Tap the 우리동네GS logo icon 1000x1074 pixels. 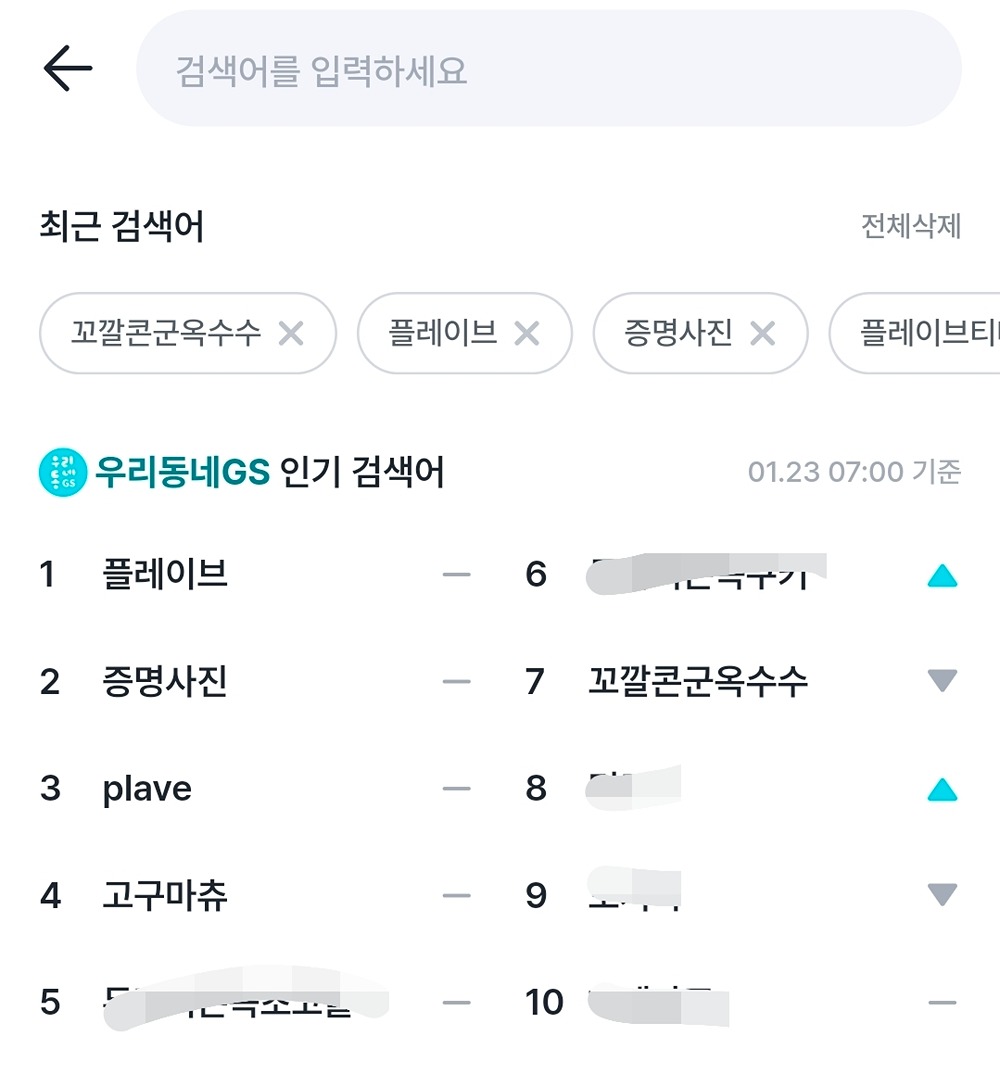63,473
